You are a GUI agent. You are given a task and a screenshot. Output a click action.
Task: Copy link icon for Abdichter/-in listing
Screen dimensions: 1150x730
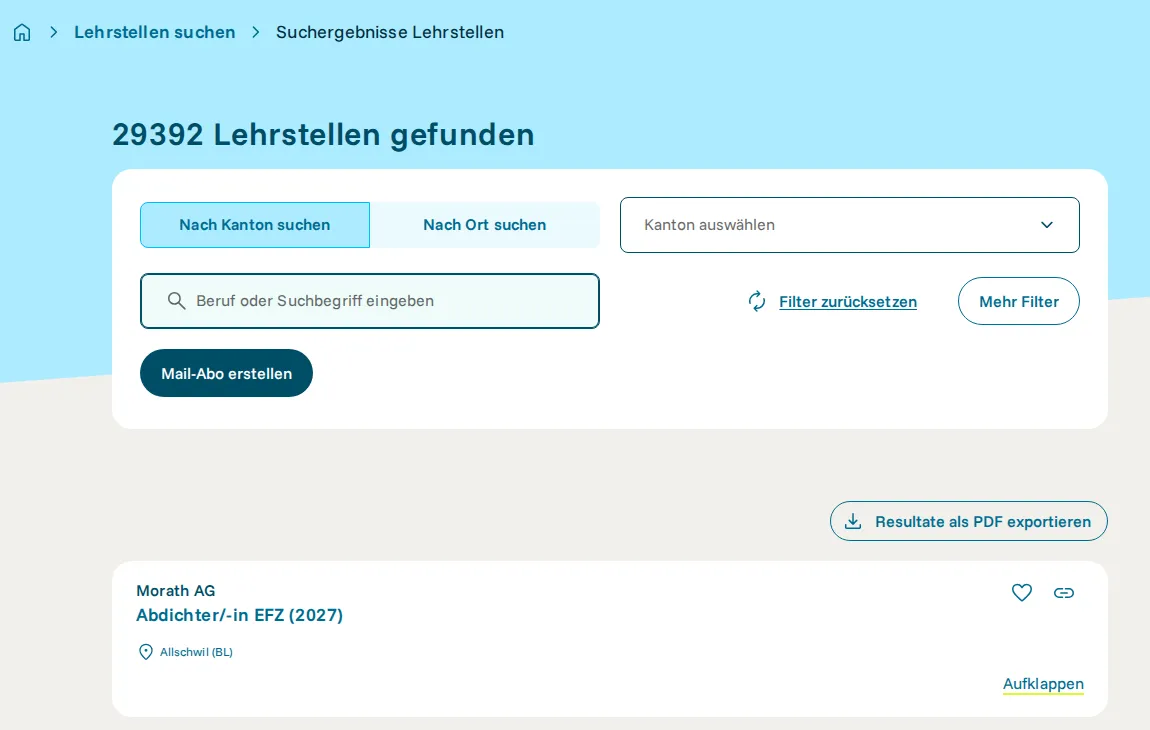[x=1064, y=593]
